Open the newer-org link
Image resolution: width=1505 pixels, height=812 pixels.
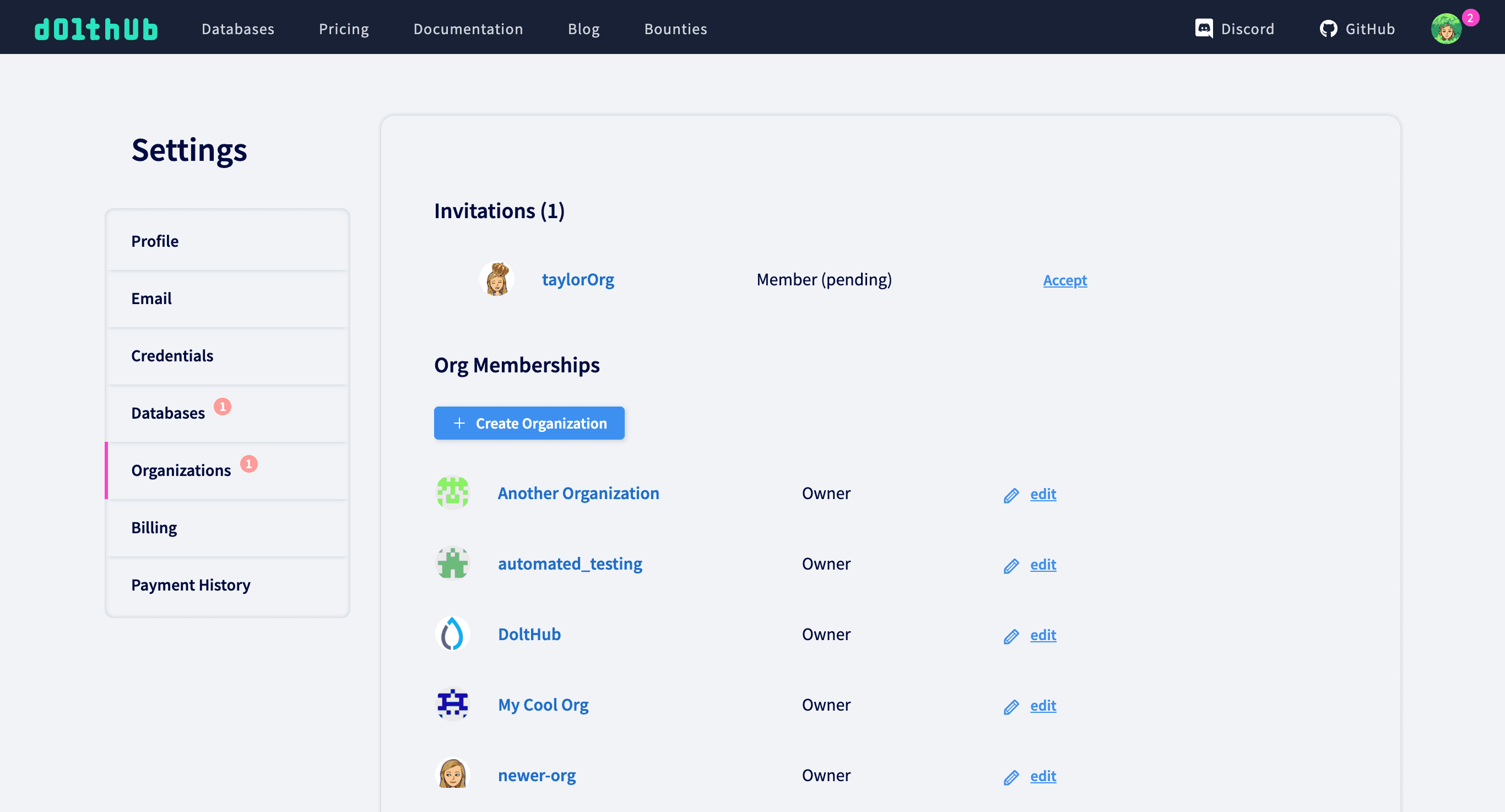[x=537, y=775]
